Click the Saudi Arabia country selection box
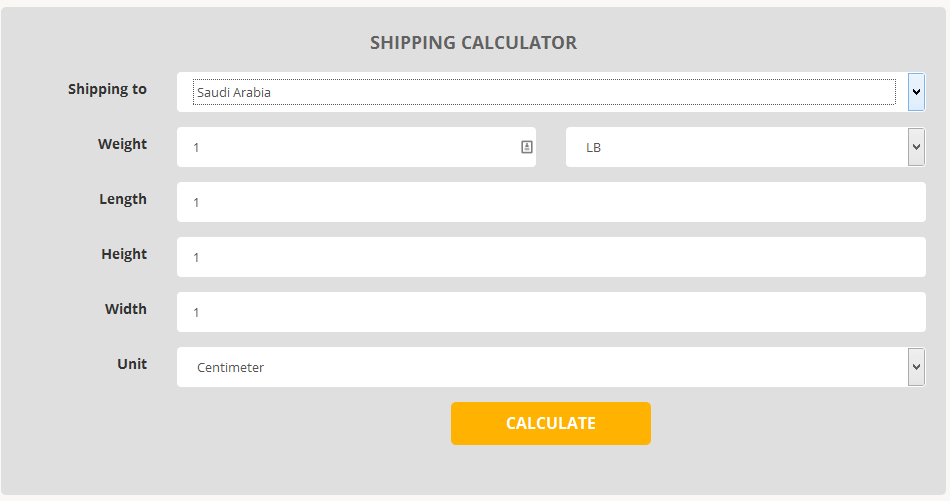The height and width of the screenshot is (501, 950). click(x=543, y=92)
